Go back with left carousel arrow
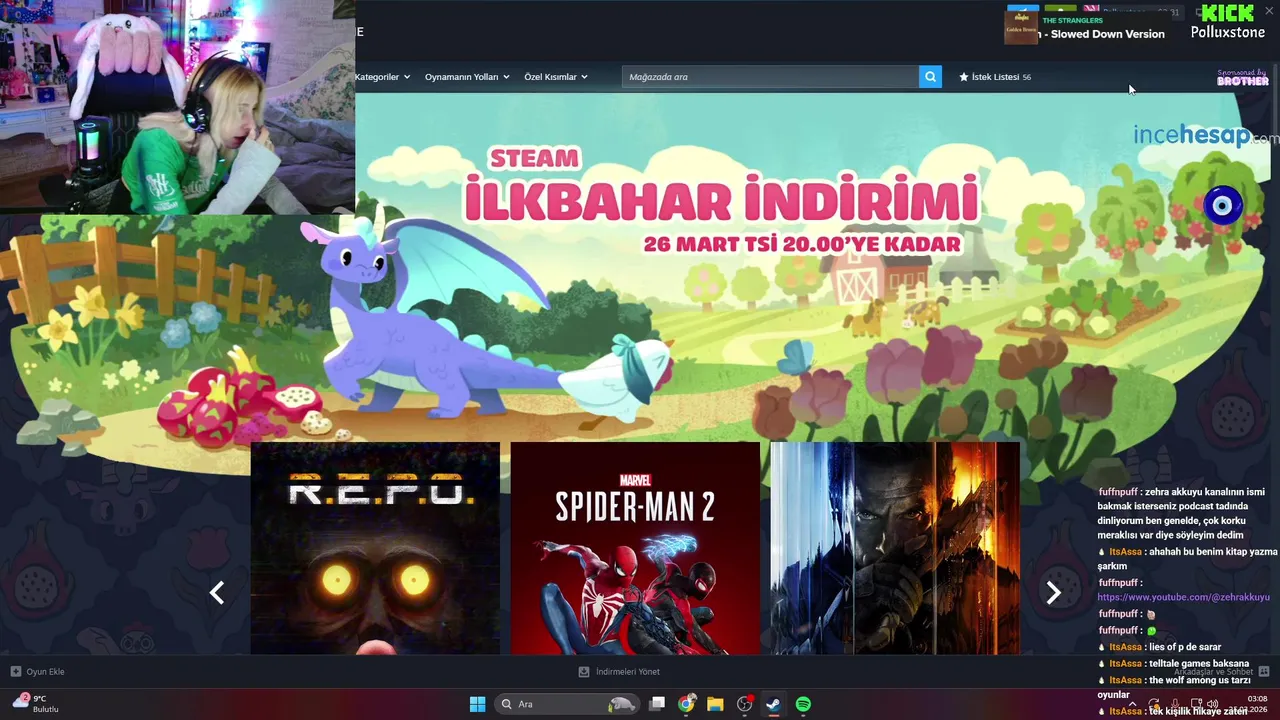 point(217,593)
